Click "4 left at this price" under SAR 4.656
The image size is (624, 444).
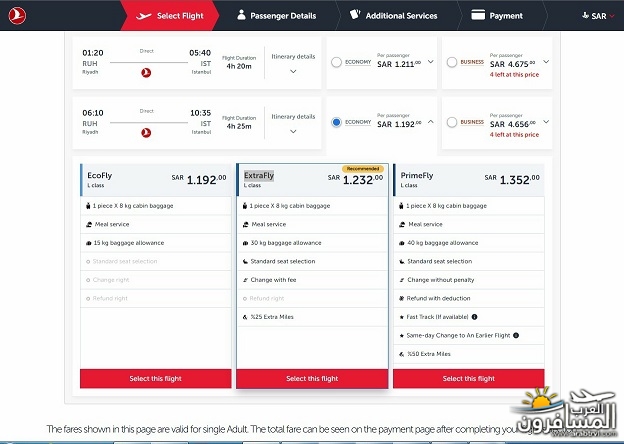click(x=514, y=135)
